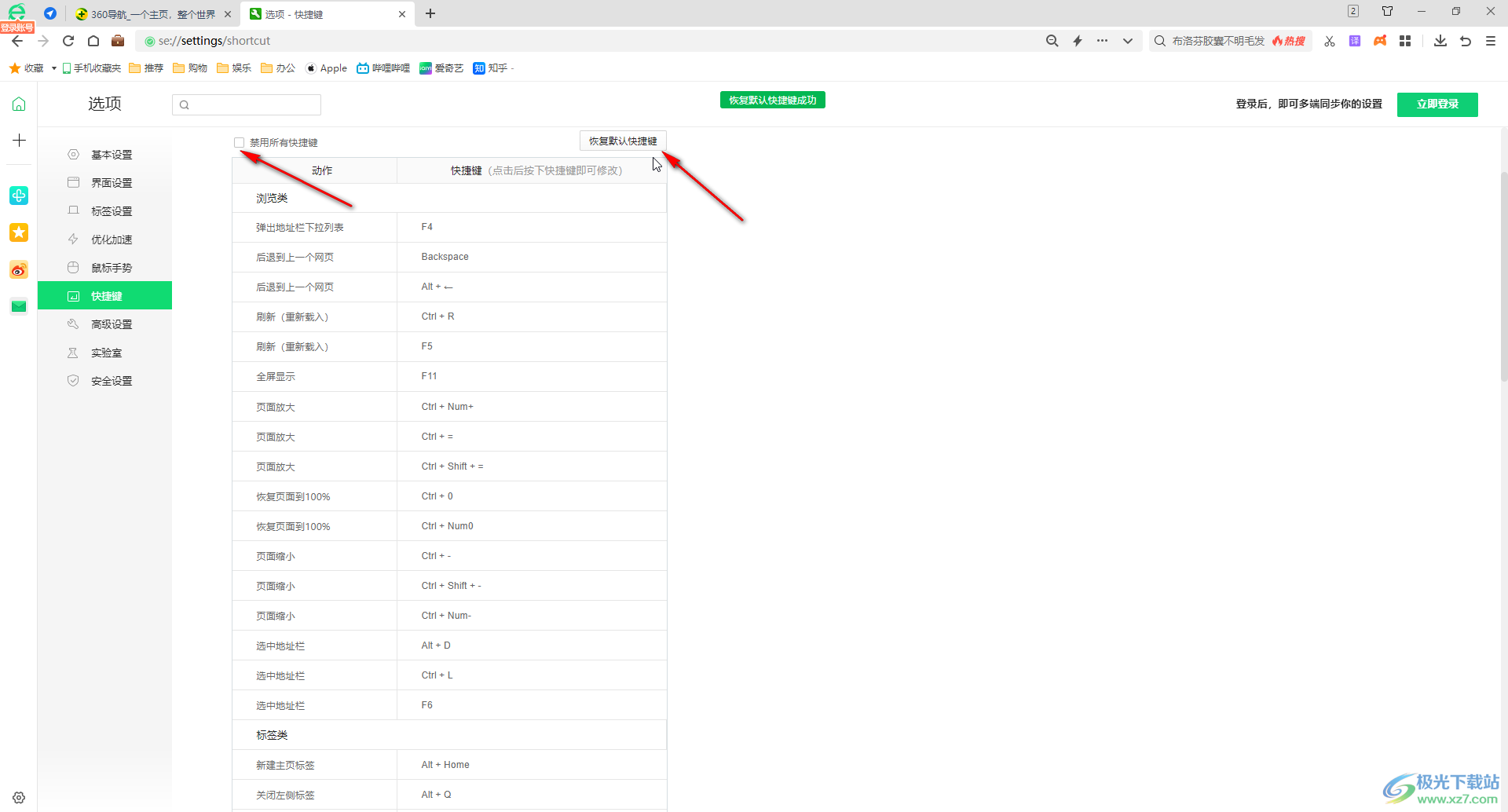Open 安全设置 settings section
The image size is (1508, 812).
click(105, 381)
